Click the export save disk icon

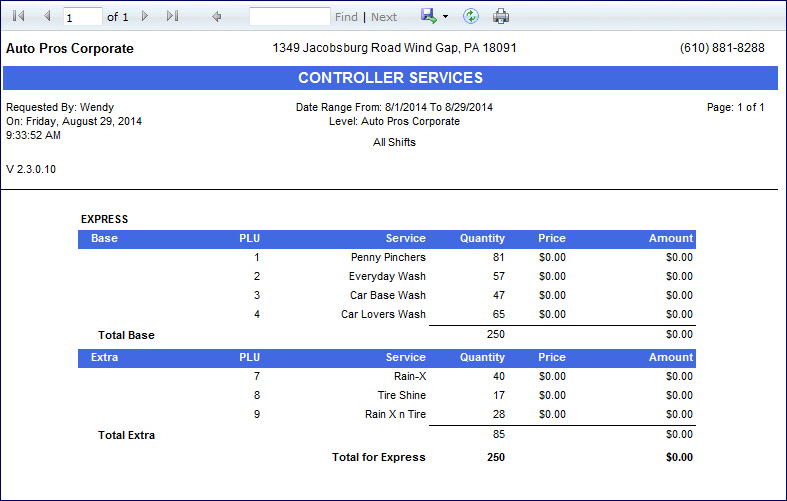click(x=429, y=16)
